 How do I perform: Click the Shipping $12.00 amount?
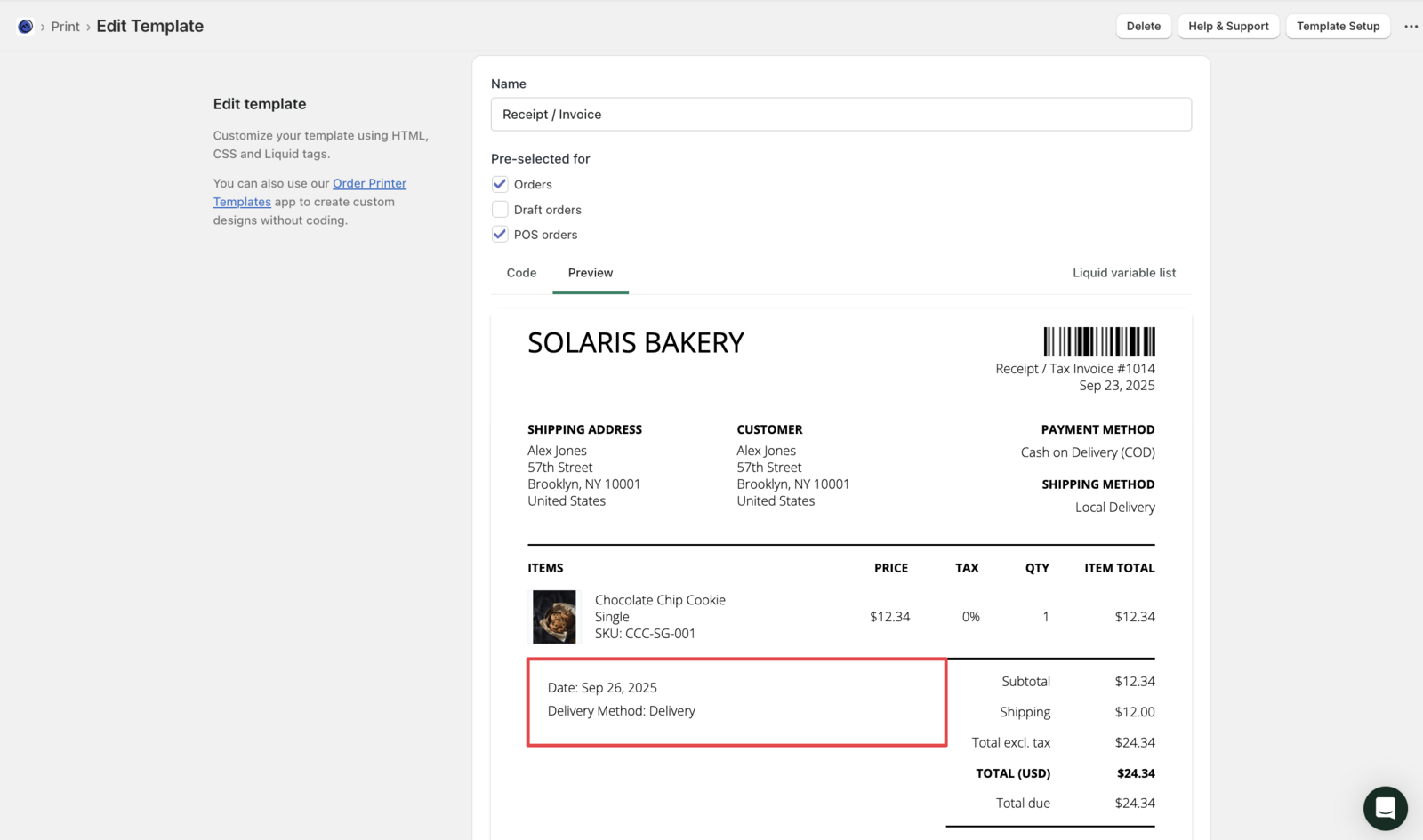pyautogui.click(x=1135, y=712)
